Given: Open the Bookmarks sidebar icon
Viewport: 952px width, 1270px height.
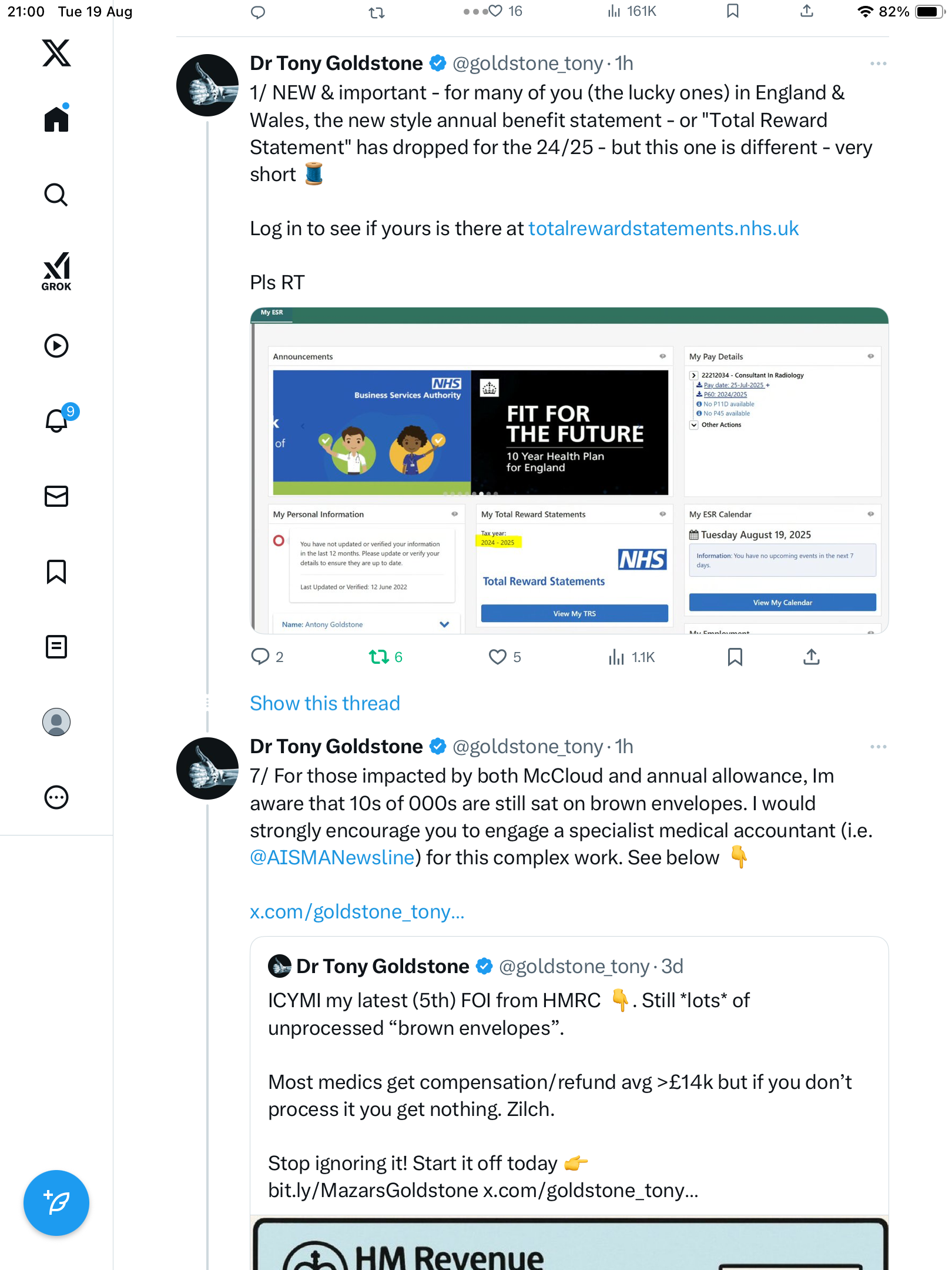Looking at the screenshot, I should [56, 571].
